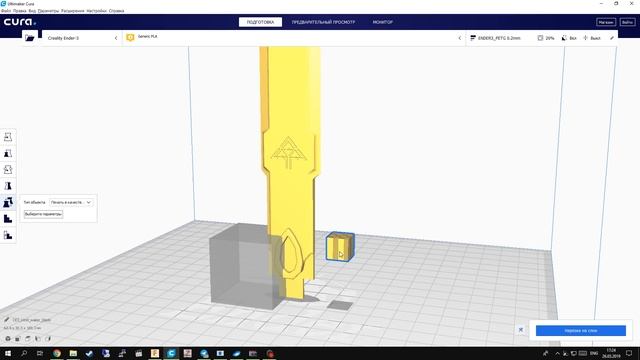Click the Cura icon in the taskbar

pos(171,353)
